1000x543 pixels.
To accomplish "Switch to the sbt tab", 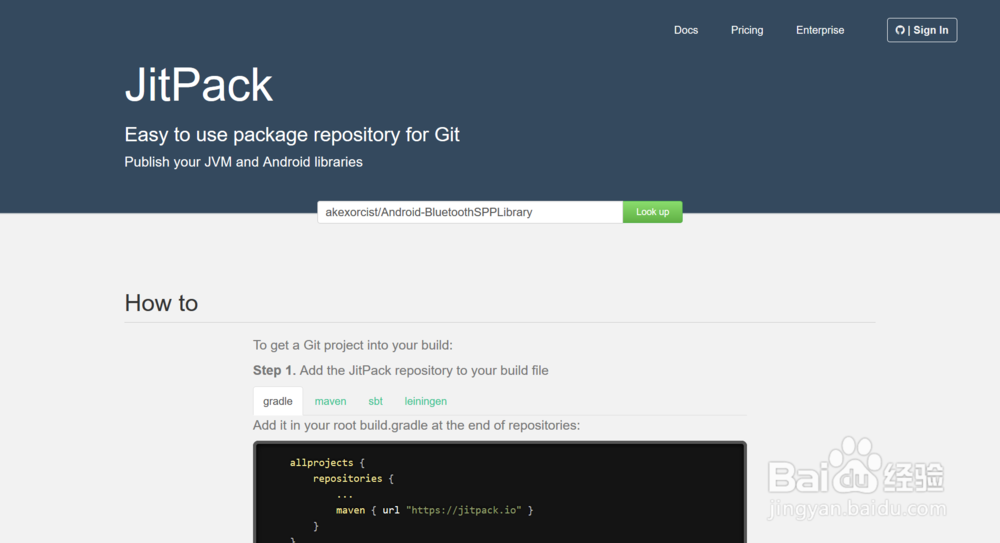I will [x=375, y=401].
